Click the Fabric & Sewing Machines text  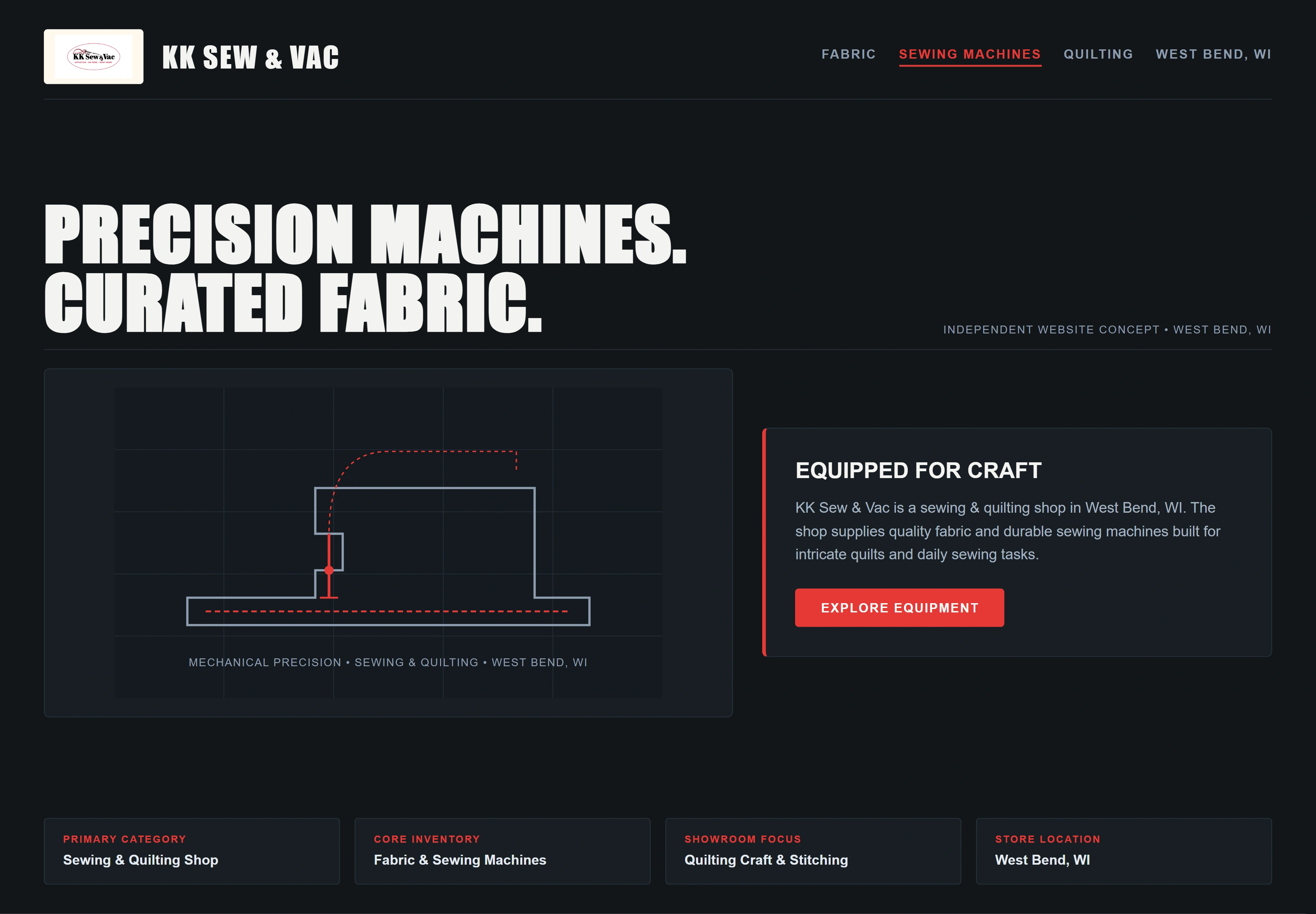click(x=460, y=860)
